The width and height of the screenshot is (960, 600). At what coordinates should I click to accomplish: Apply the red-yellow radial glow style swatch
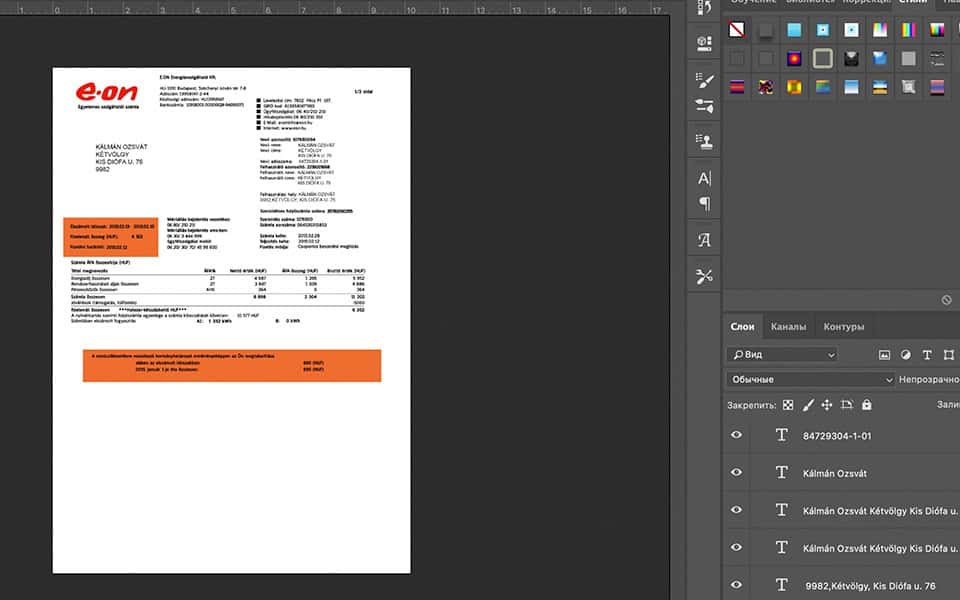[x=794, y=58]
